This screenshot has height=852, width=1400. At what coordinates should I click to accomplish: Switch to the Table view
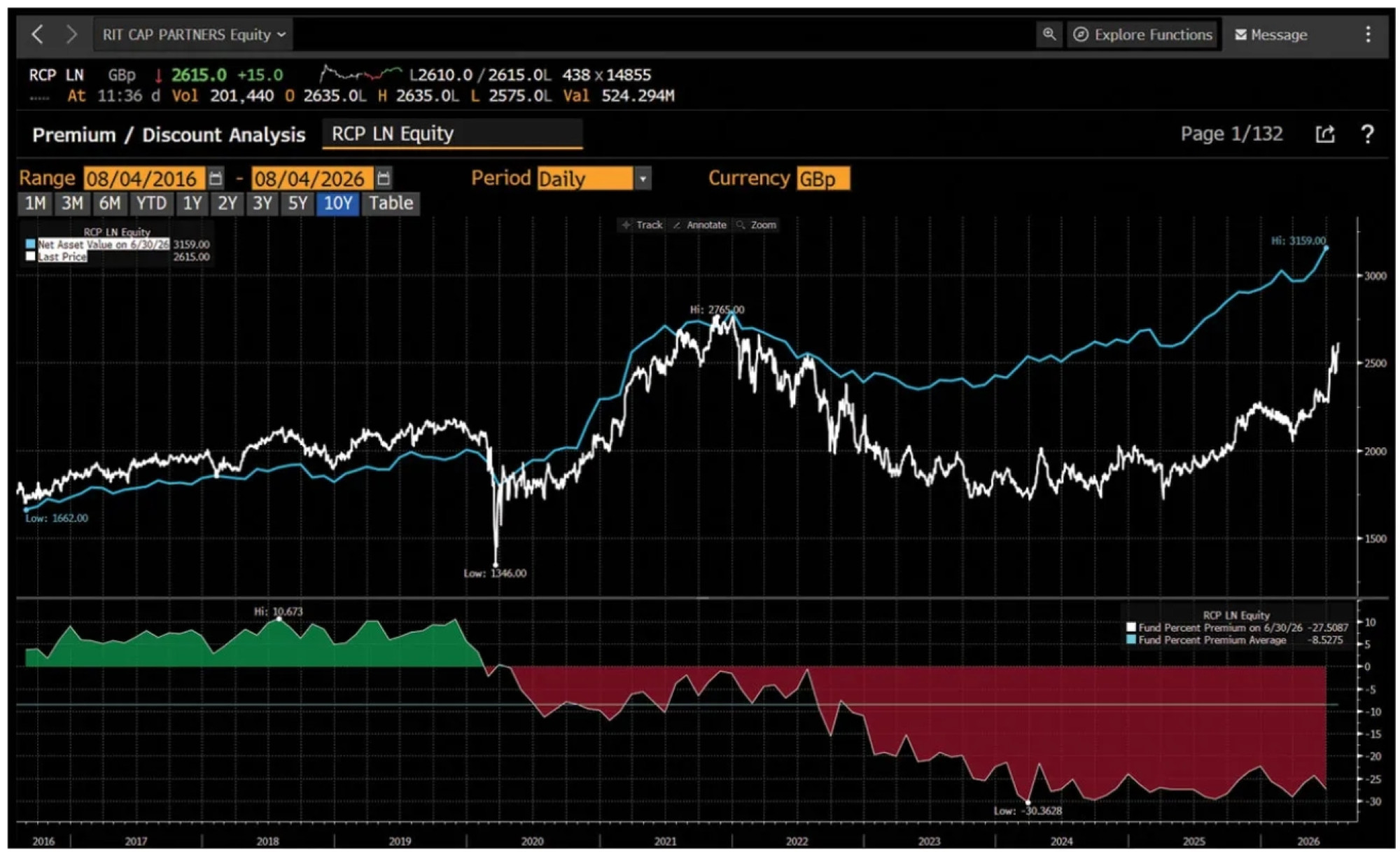[391, 204]
